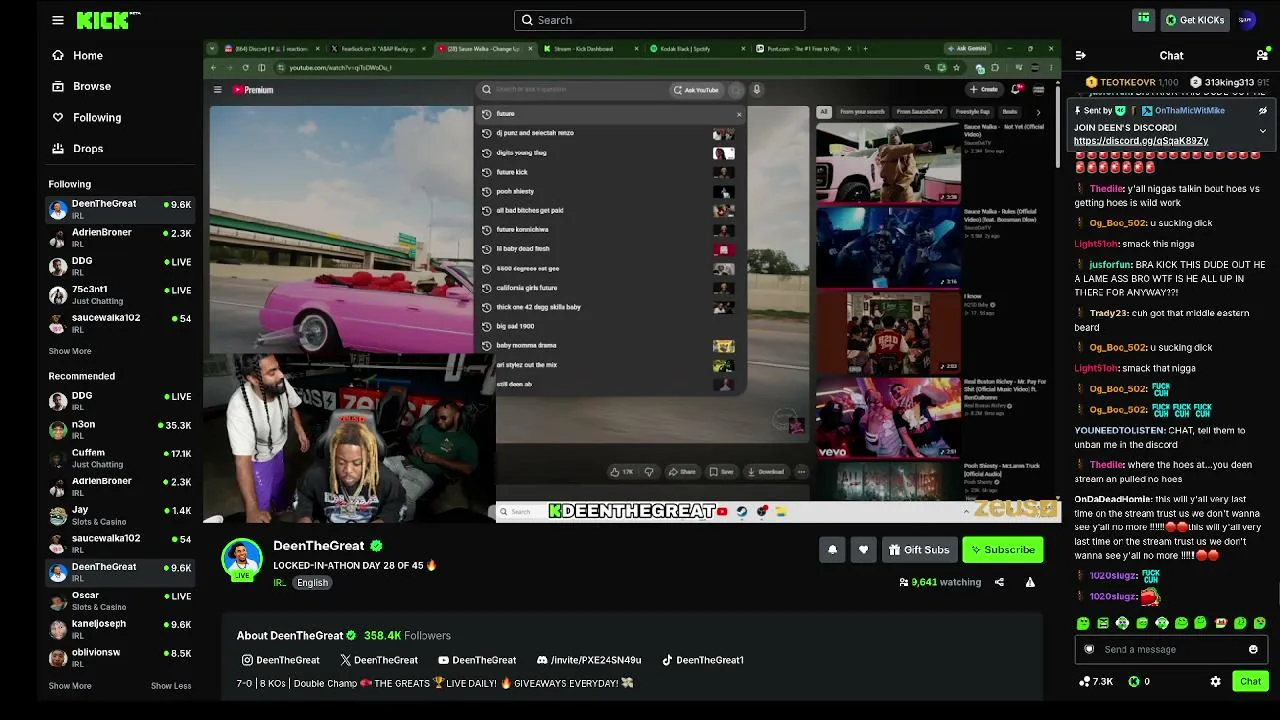Click the Gift Subs button
This screenshot has width=1280, height=720.
(919, 550)
